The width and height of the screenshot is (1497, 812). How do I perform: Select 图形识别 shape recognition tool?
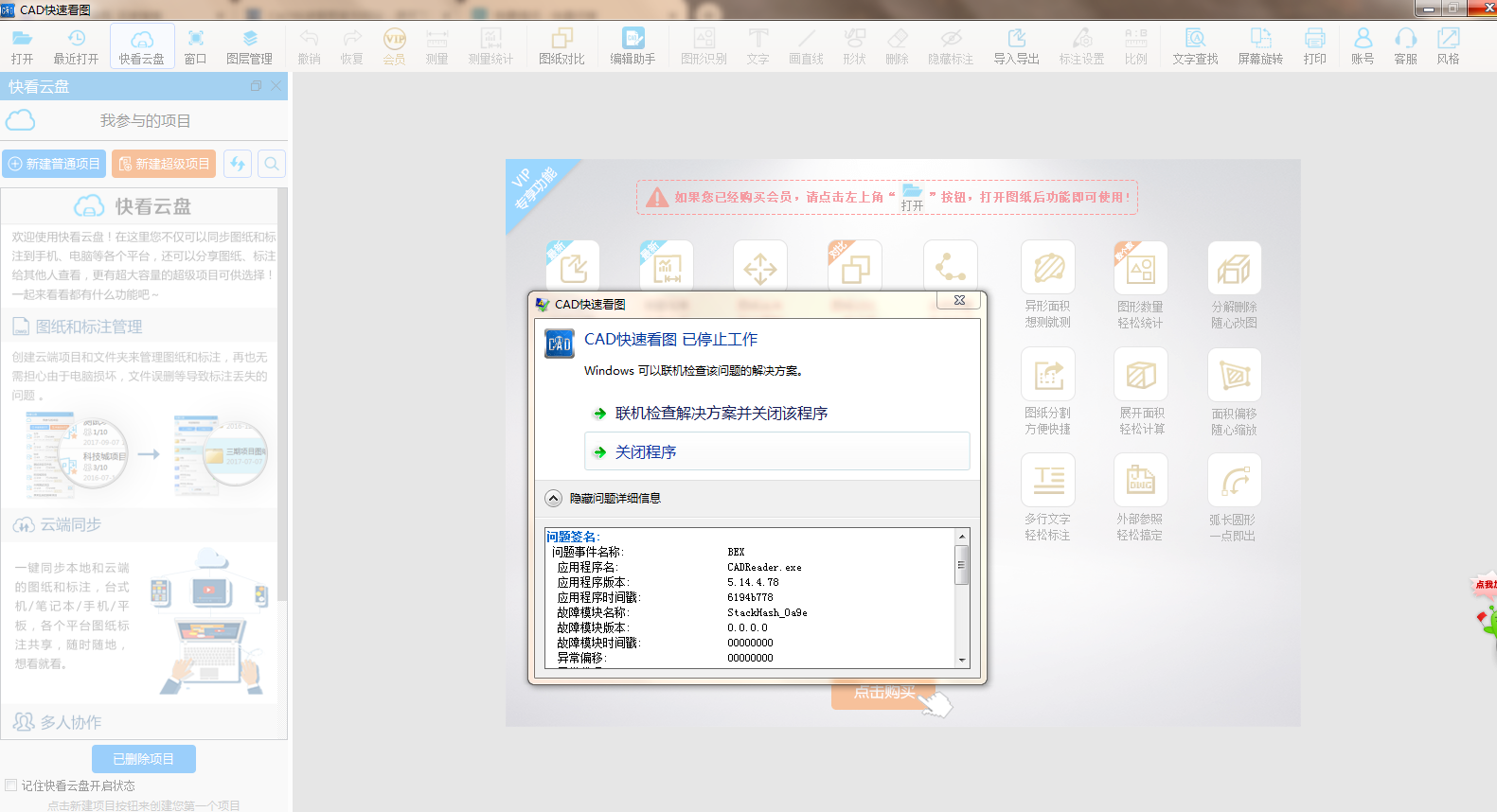tap(704, 46)
